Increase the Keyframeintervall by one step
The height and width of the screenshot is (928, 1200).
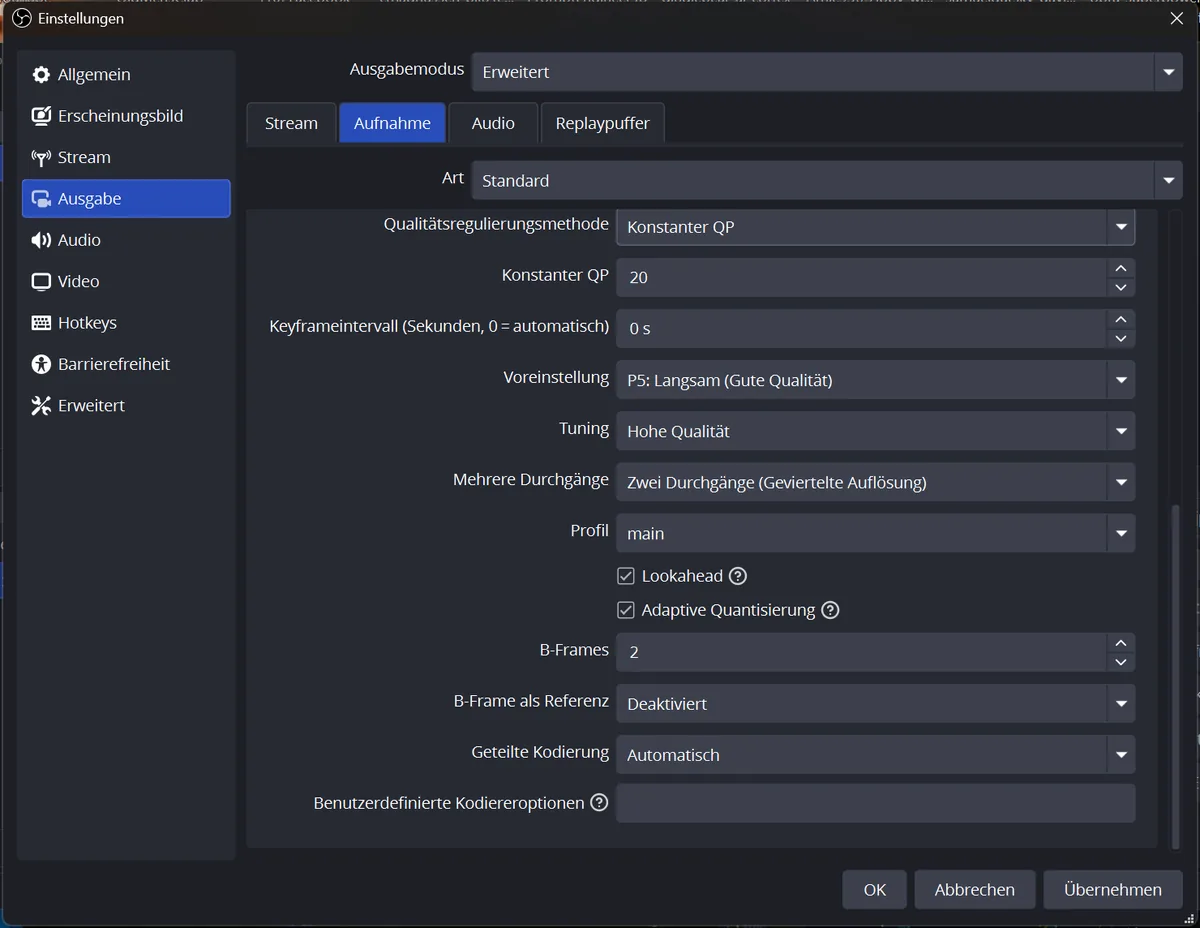click(x=1121, y=319)
